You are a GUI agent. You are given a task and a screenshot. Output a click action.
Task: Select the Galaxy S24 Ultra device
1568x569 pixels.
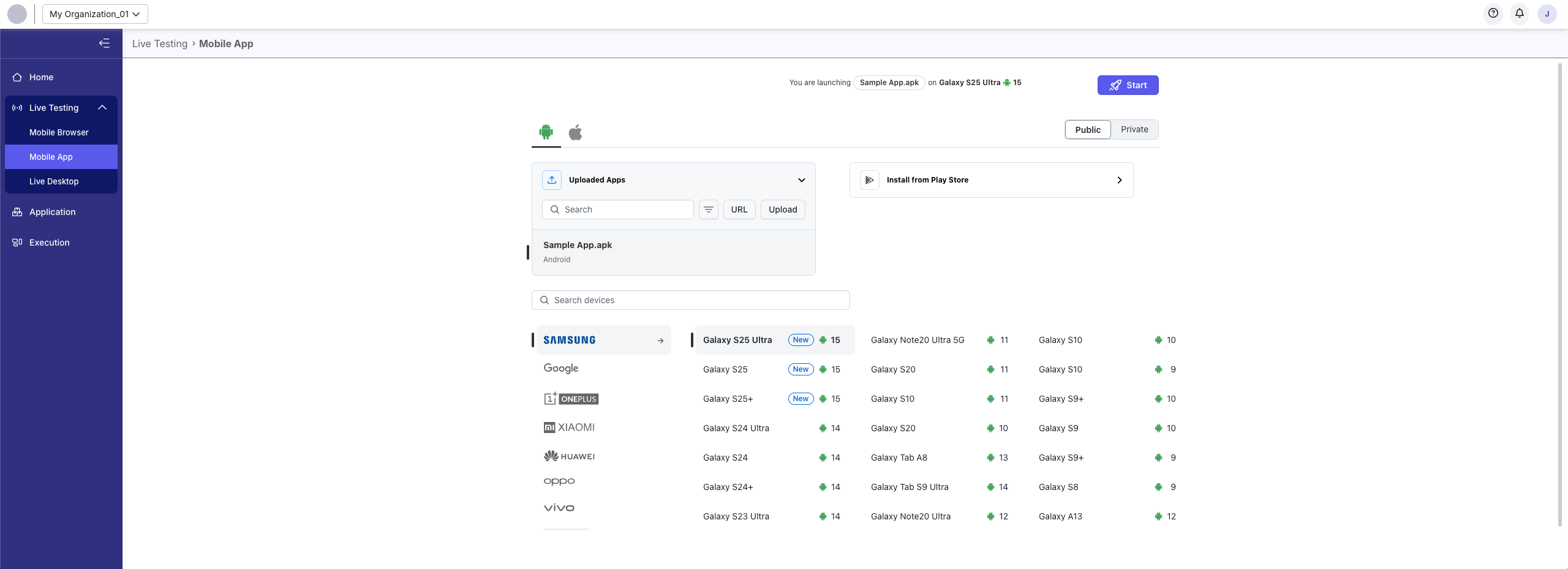pyautogui.click(x=736, y=428)
